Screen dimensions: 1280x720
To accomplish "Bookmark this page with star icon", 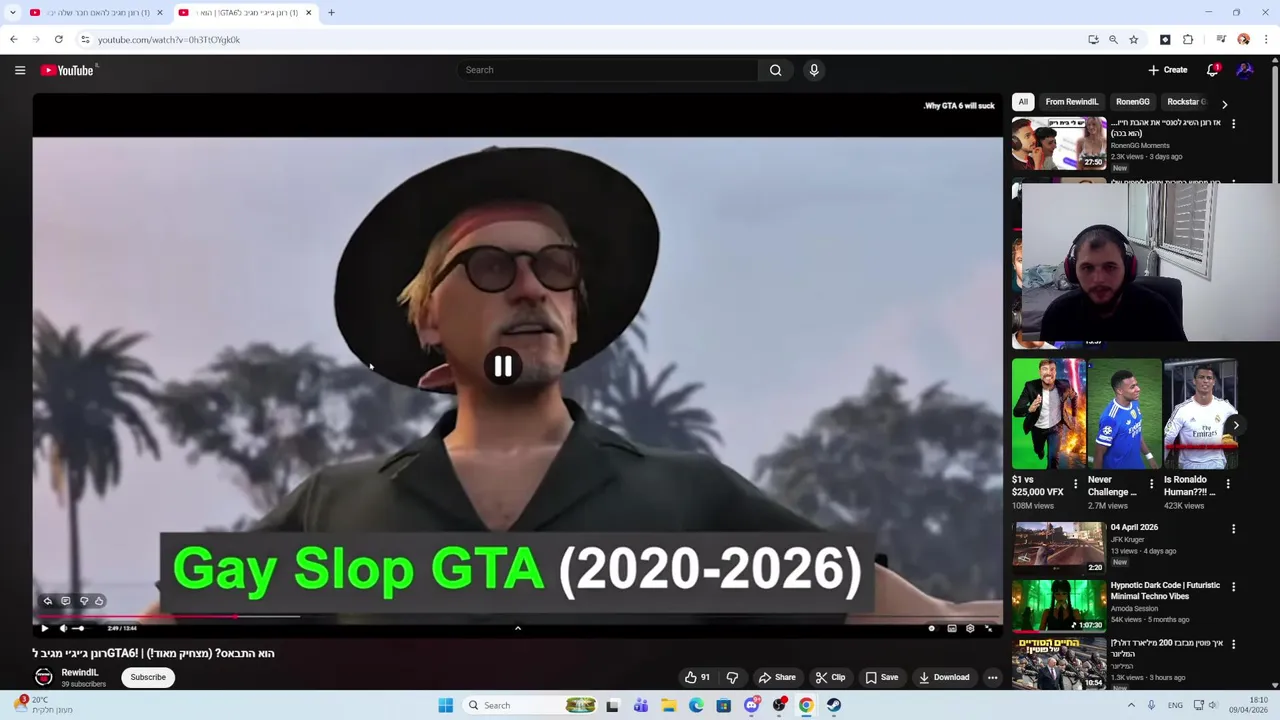I will click(1133, 40).
